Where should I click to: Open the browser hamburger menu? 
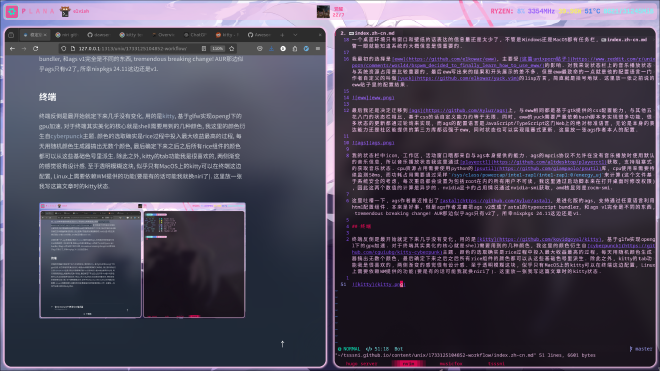(x=318, y=49)
